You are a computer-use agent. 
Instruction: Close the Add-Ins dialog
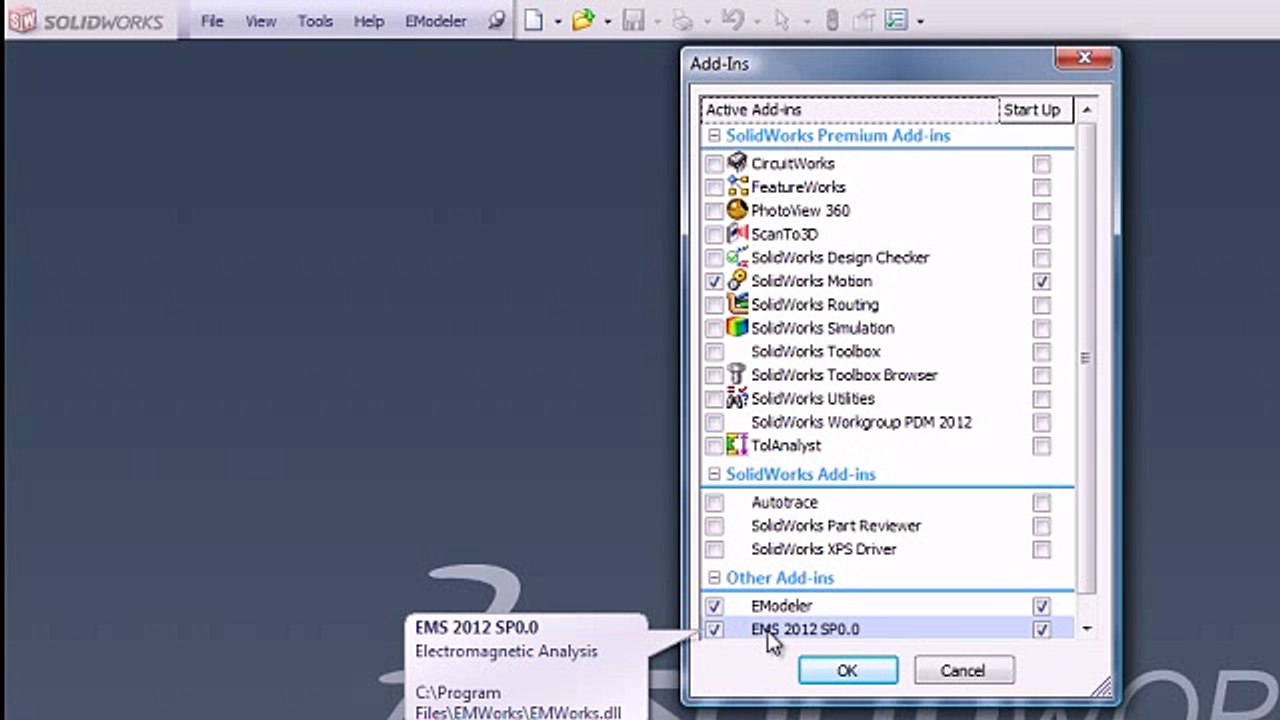[1086, 60]
